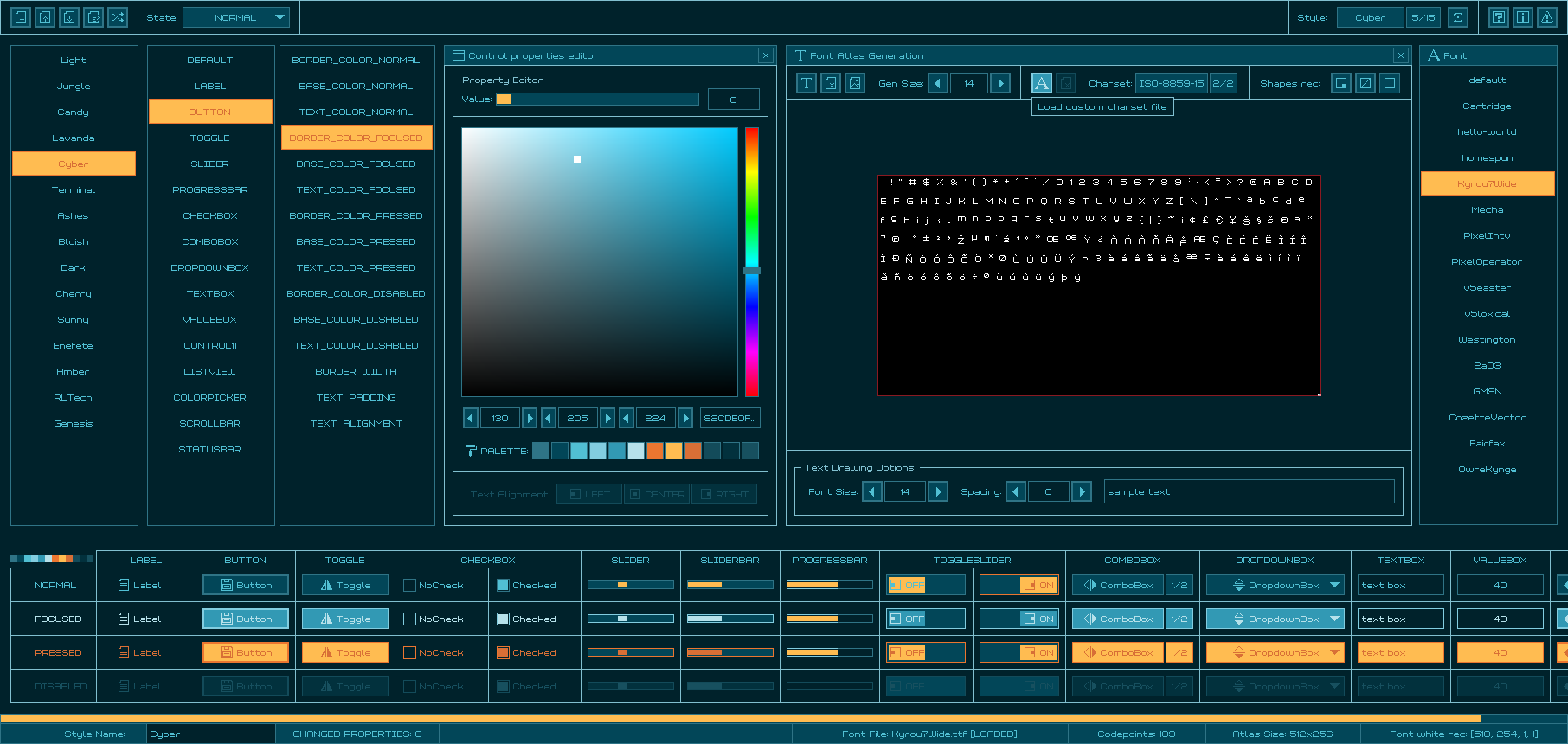Select SLIDER in the controls list

210,164
